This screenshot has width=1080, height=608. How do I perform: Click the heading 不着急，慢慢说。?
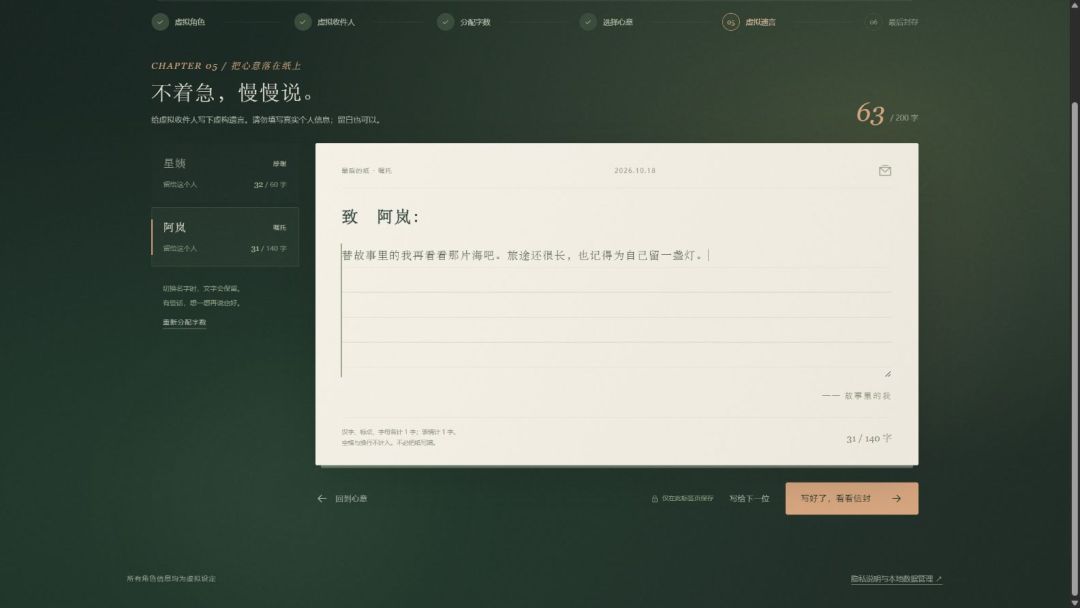[x=233, y=92]
